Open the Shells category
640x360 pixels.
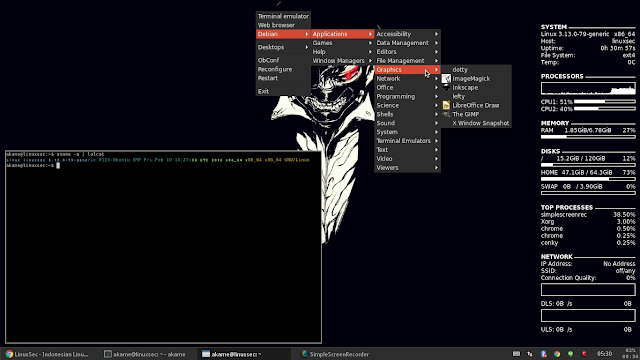click(x=407, y=114)
